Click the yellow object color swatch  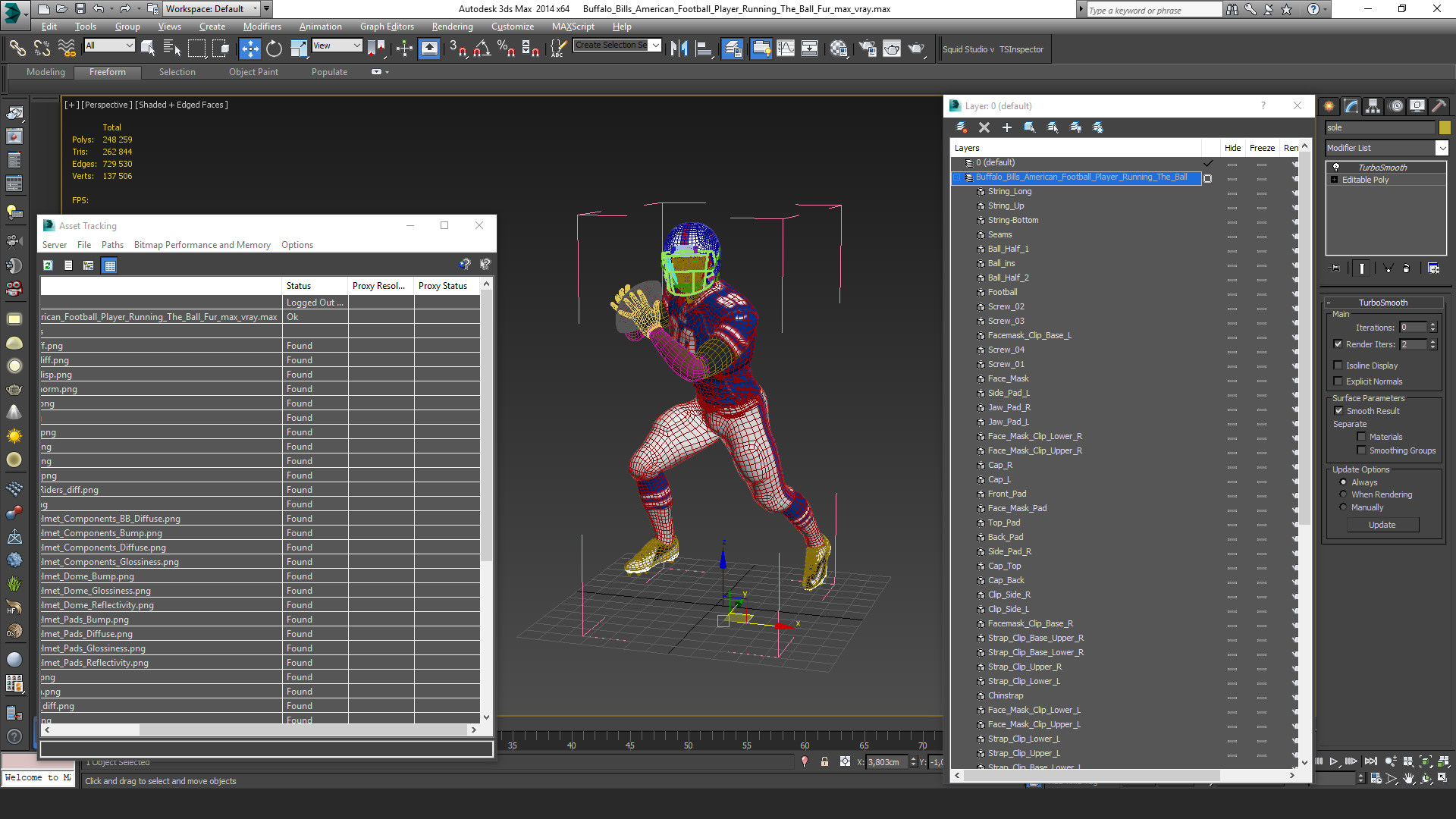pos(1445,127)
